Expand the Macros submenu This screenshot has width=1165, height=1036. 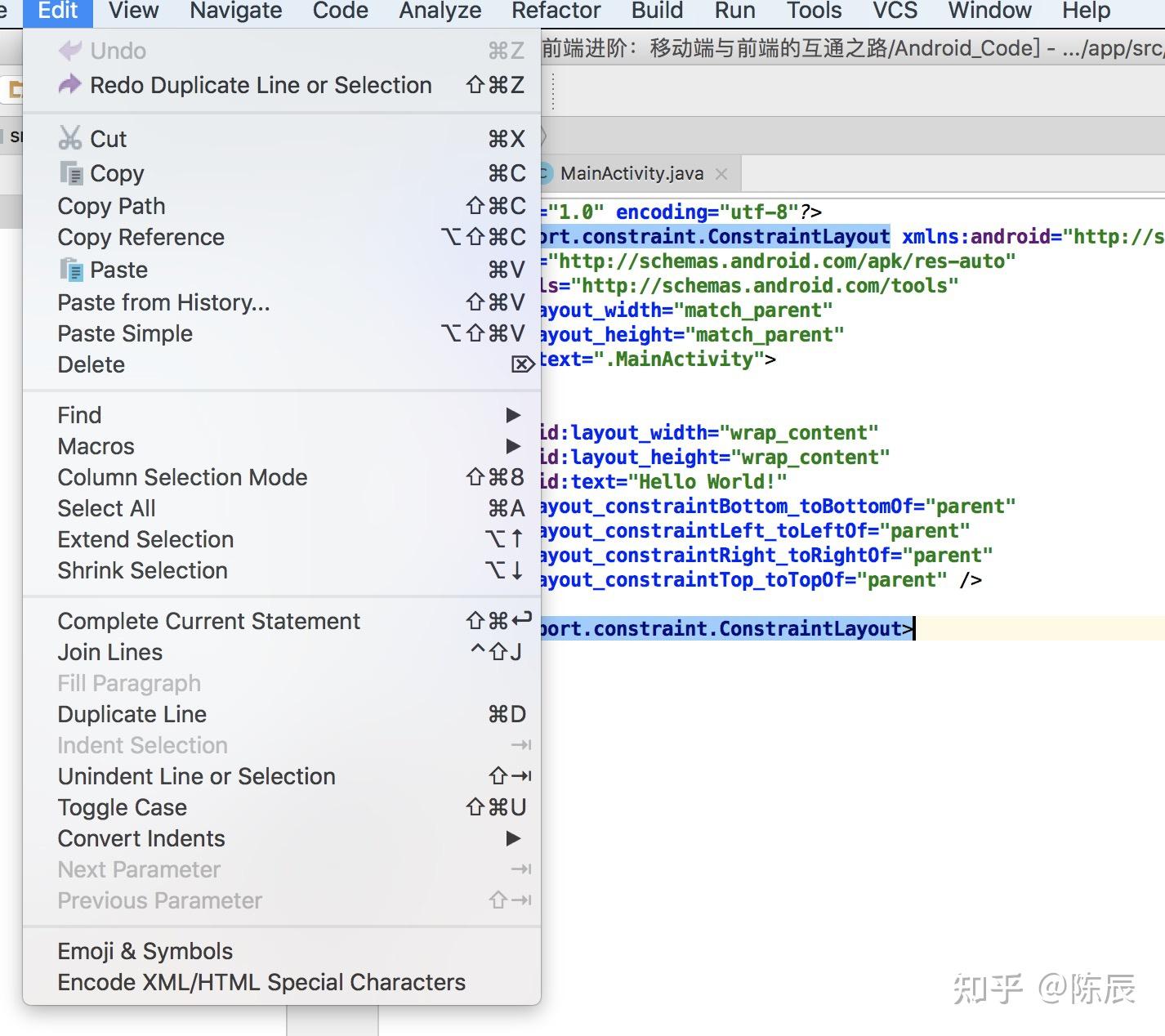(x=513, y=446)
